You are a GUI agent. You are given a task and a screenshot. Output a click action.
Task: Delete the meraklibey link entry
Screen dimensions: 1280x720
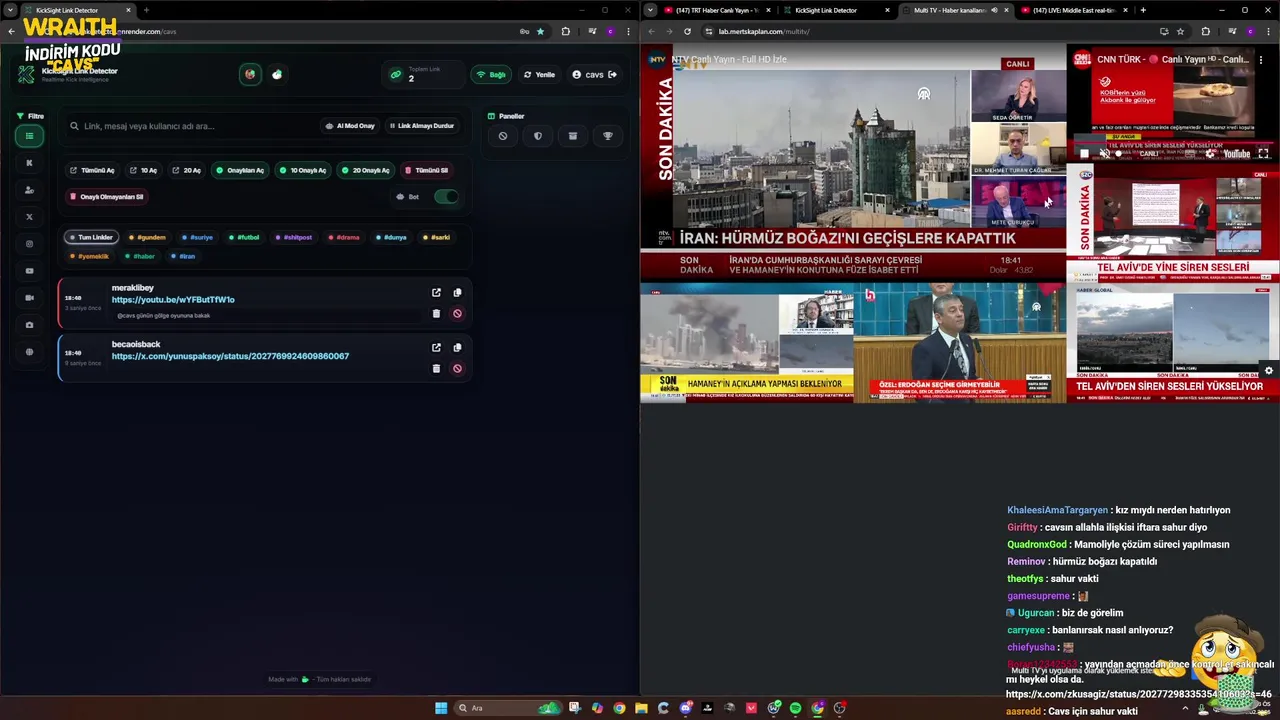(x=436, y=313)
